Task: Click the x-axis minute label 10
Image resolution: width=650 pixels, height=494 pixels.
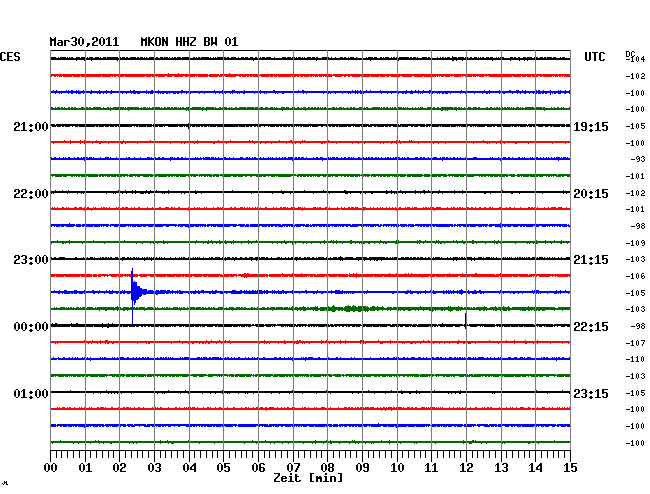Action: click(x=397, y=468)
